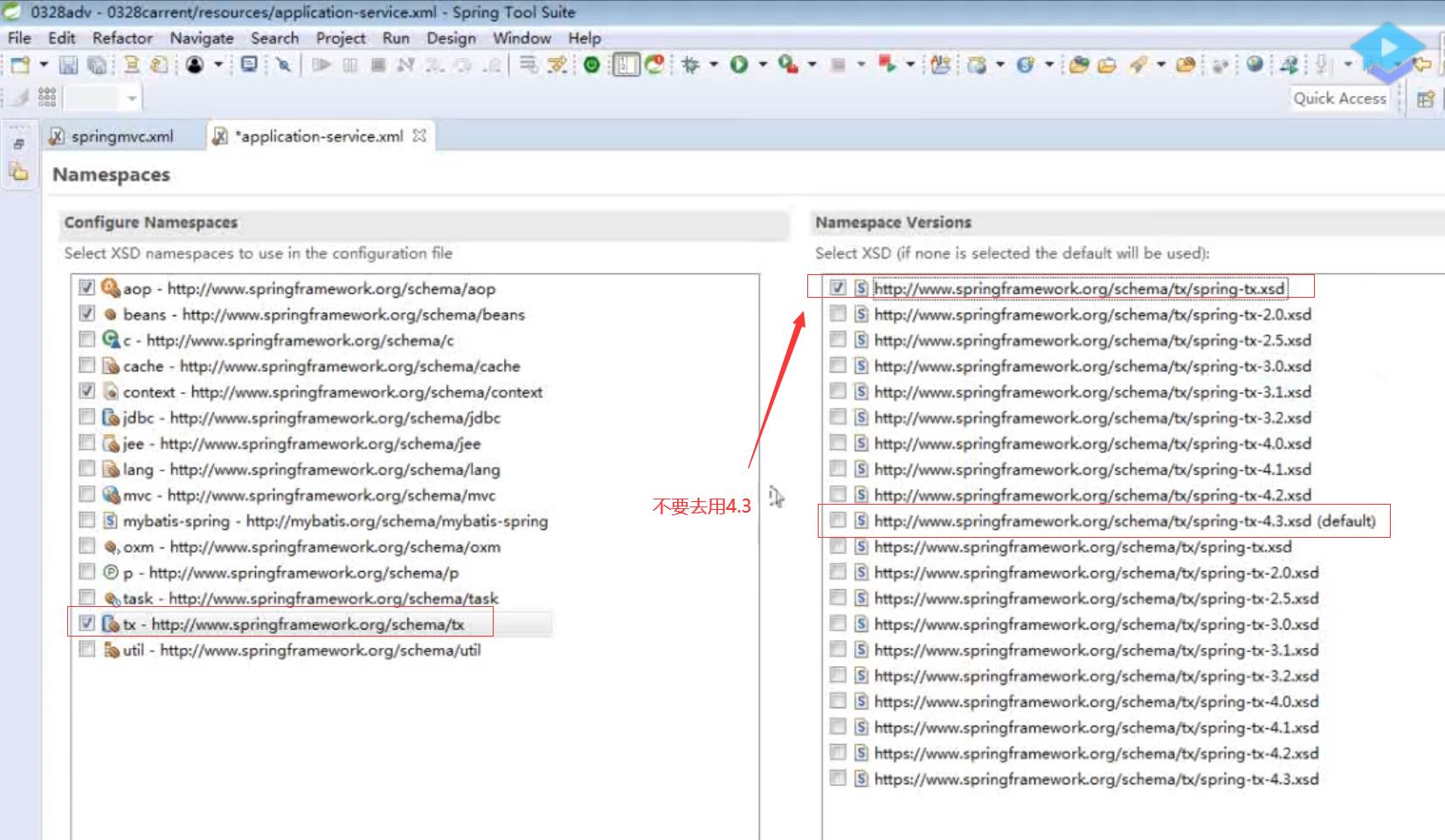Select https spring-tx-2.5.xsd row text
This screenshot has width=1445, height=840.
pyautogui.click(x=1096, y=598)
